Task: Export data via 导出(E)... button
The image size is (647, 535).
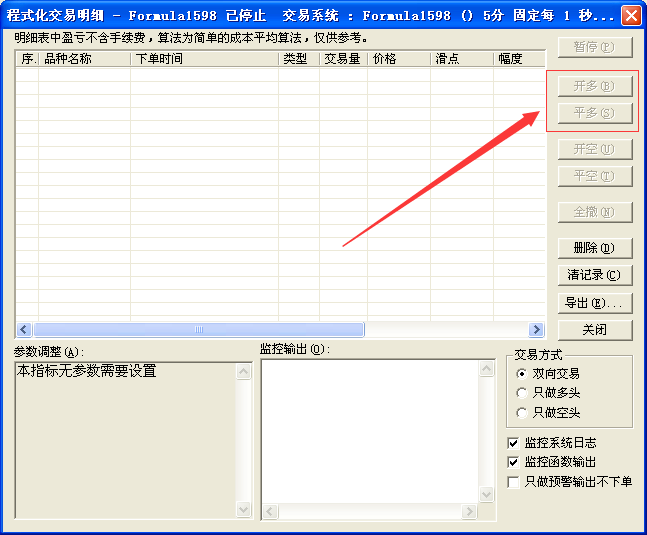Action: pos(595,303)
